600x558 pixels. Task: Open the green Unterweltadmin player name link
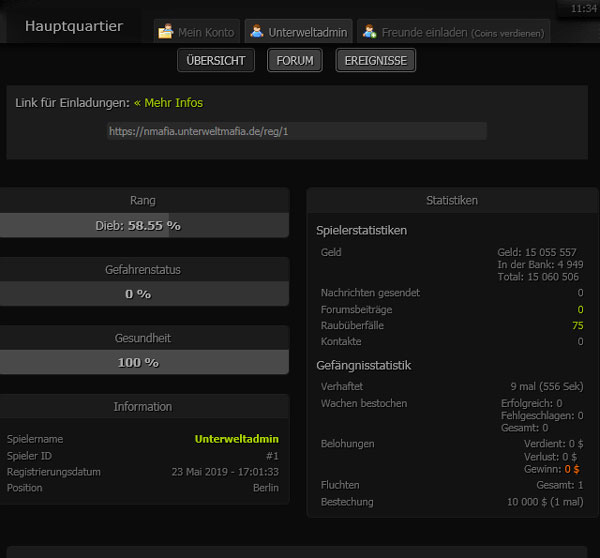point(236,439)
